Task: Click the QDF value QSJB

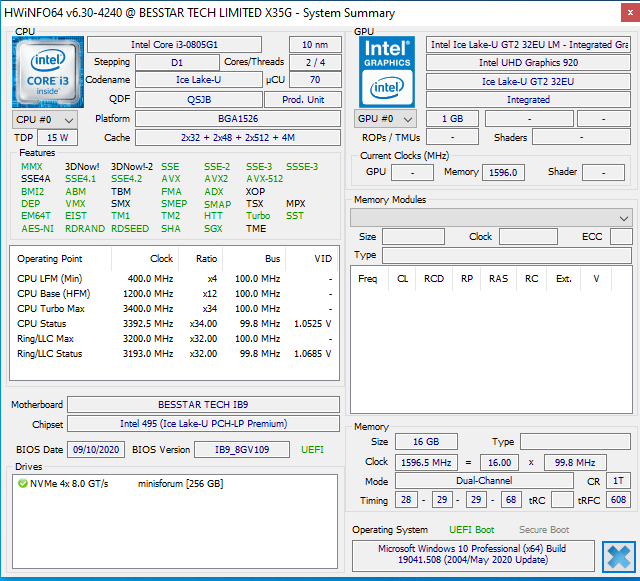Action: coord(198,100)
